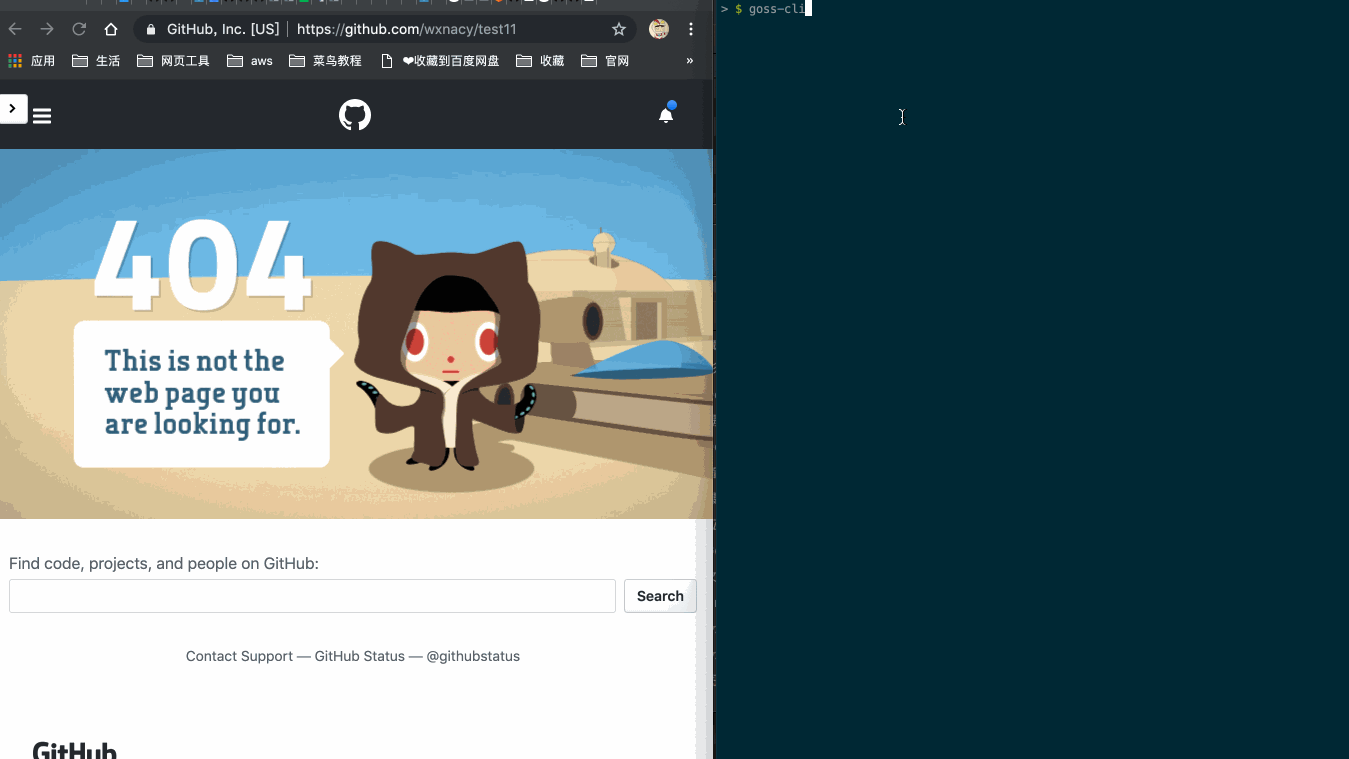Click the GitHub wordmark in the footer
The image size is (1349, 759).
[x=75, y=750]
